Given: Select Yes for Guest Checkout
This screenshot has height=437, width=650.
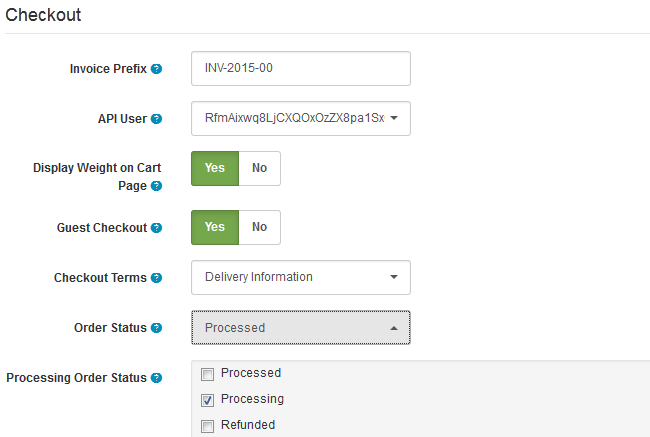Looking at the screenshot, I should (x=215, y=227).
